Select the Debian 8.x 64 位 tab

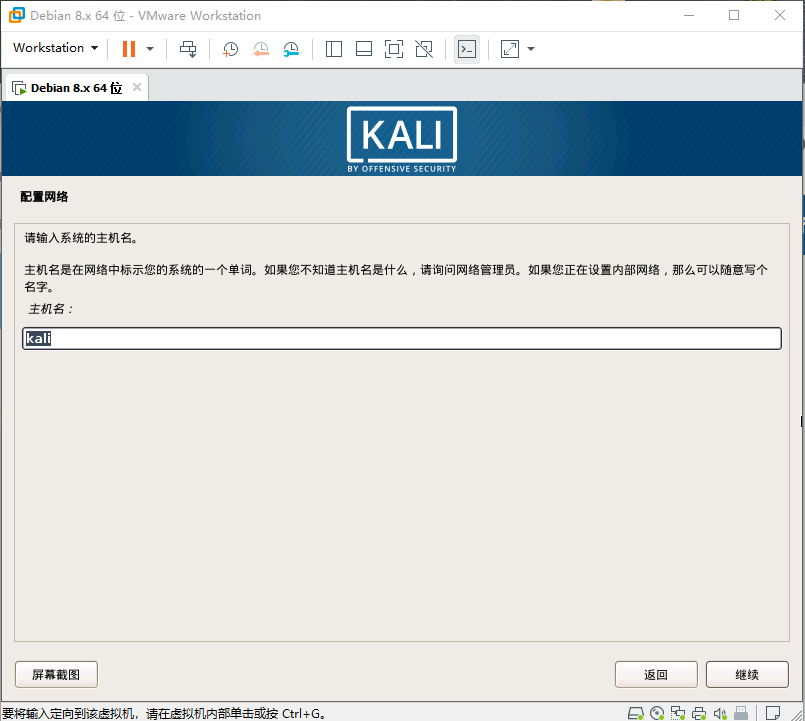pos(76,88)
